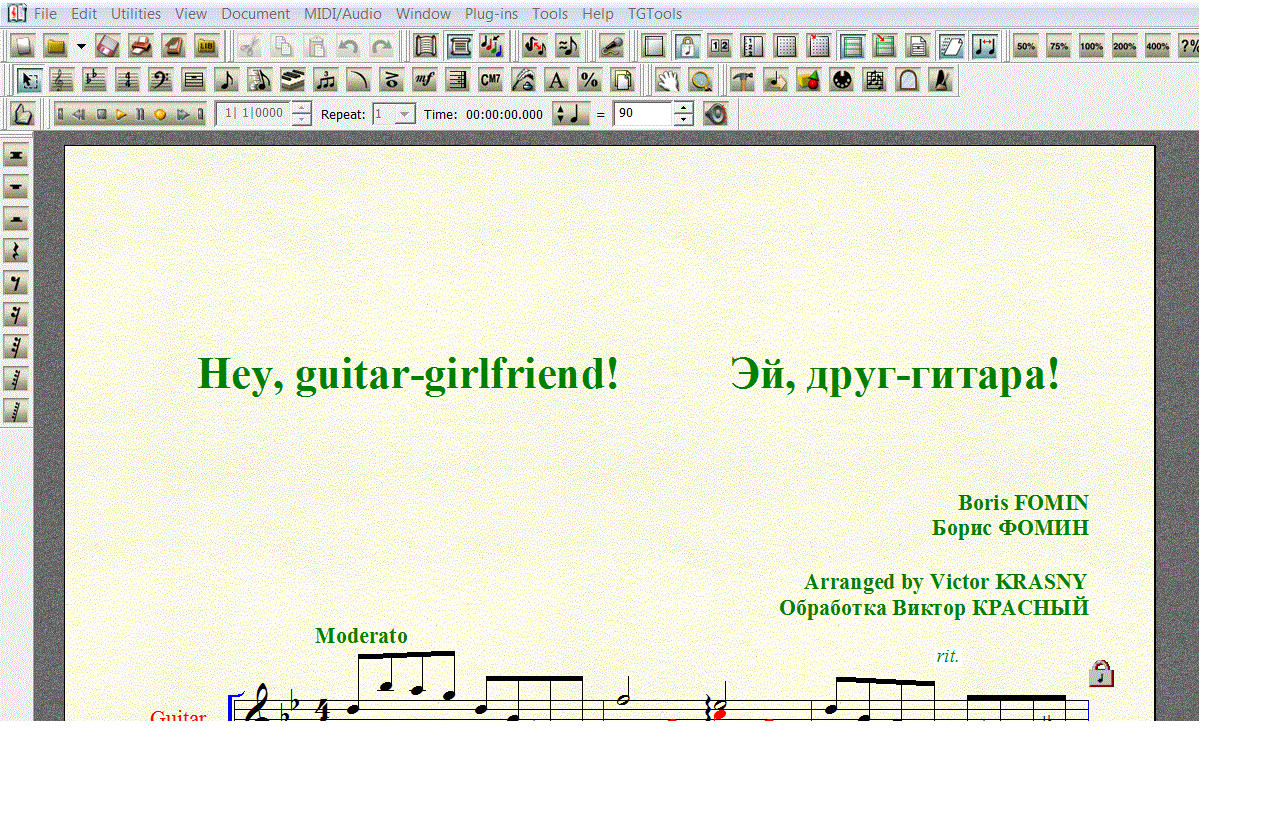Set zoom to 100%
This screenshot has height=817, width=1274.
[1092, 46]
